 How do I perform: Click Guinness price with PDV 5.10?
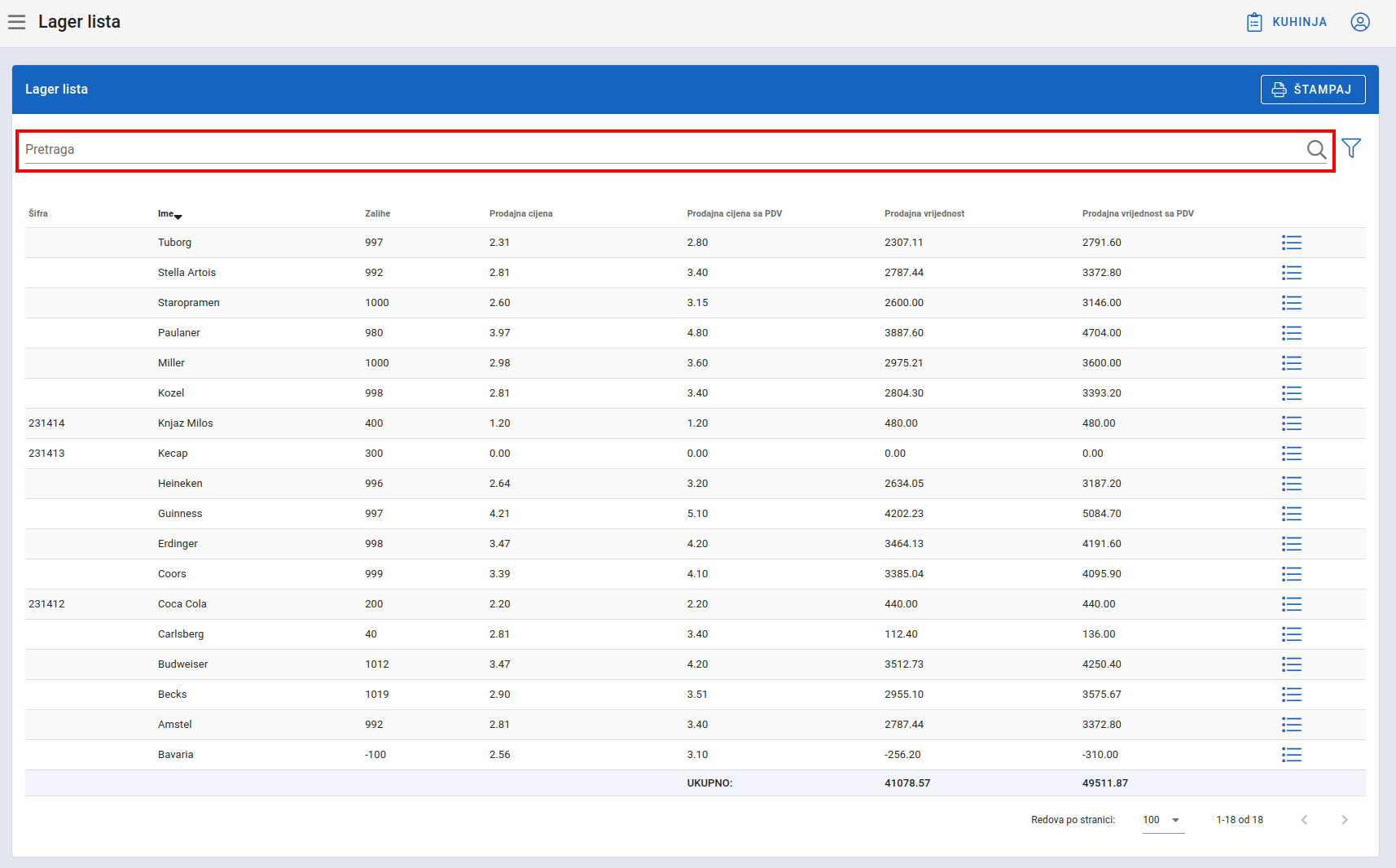coord(697,514)
